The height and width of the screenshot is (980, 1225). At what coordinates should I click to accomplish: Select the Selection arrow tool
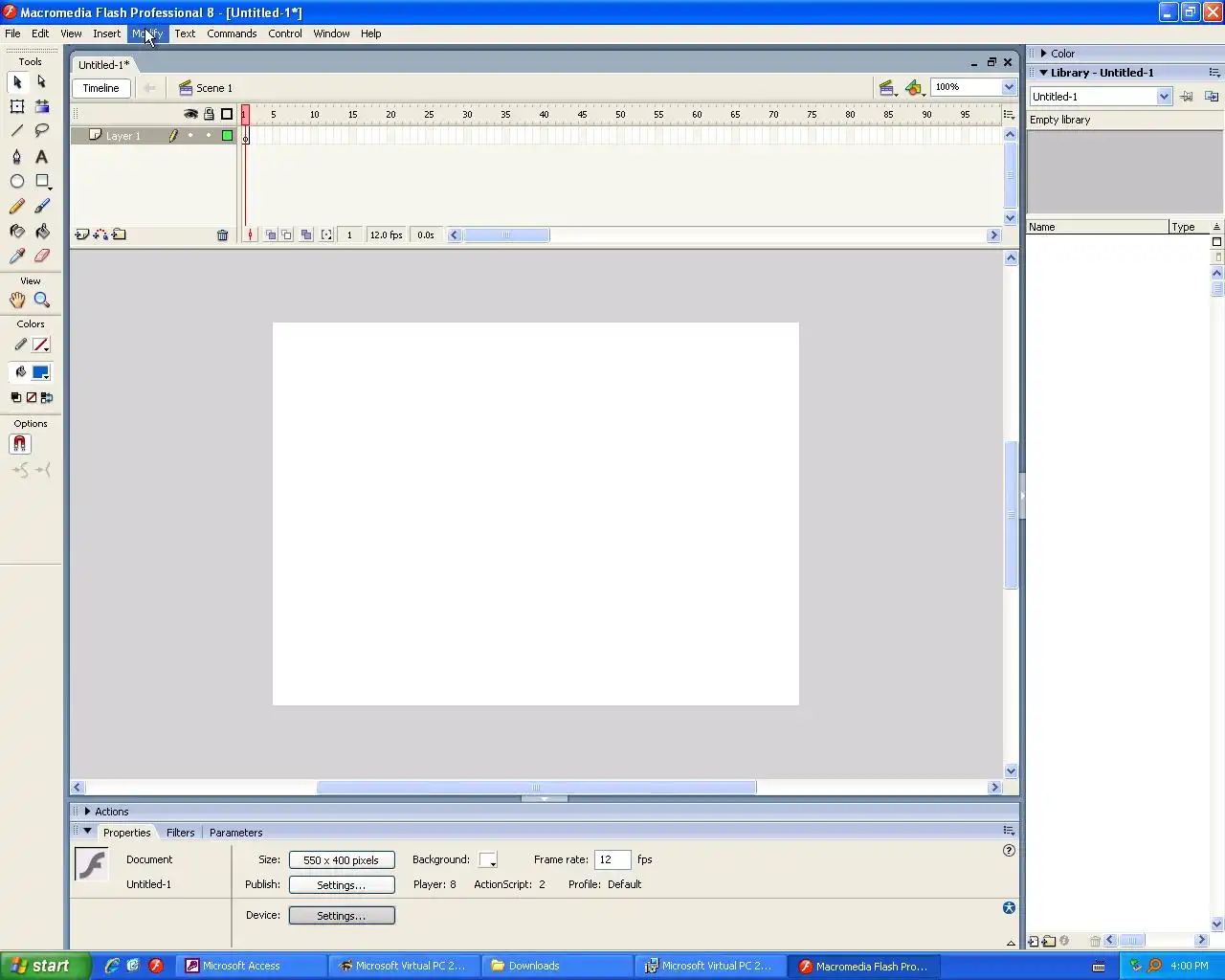click(17, 82)
